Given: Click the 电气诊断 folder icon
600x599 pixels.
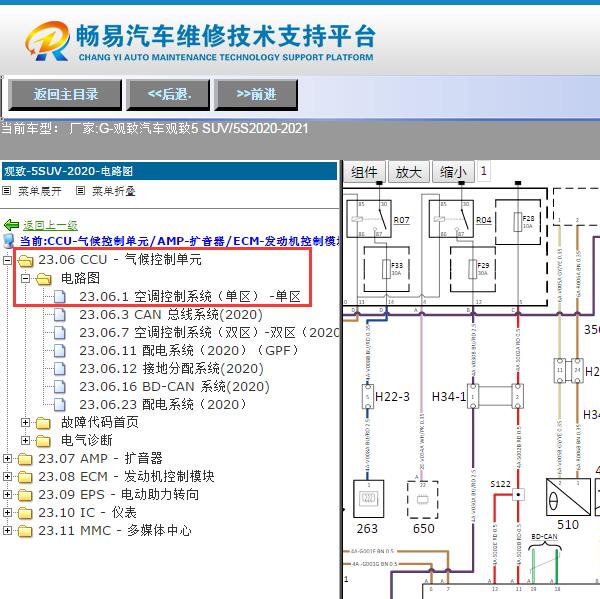Looking at the screenshot, I should pos(44,441).
